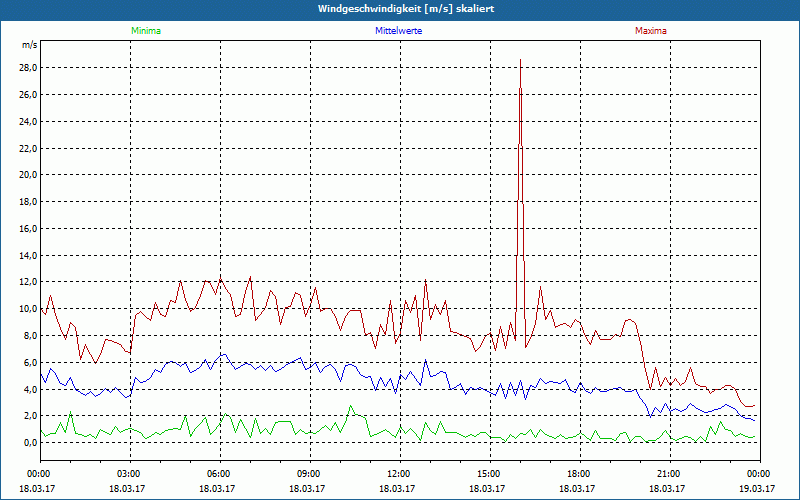800x500 pixels.
Task: Click the 09:00 time axis label
Action: tap(310, 474)
